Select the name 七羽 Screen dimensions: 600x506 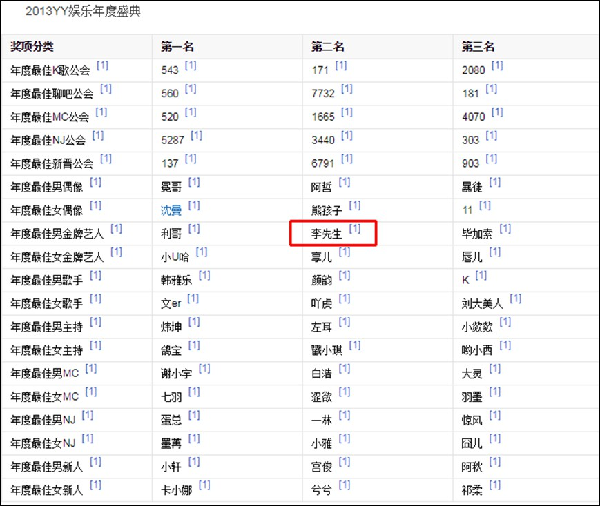[x=171, y=397]
